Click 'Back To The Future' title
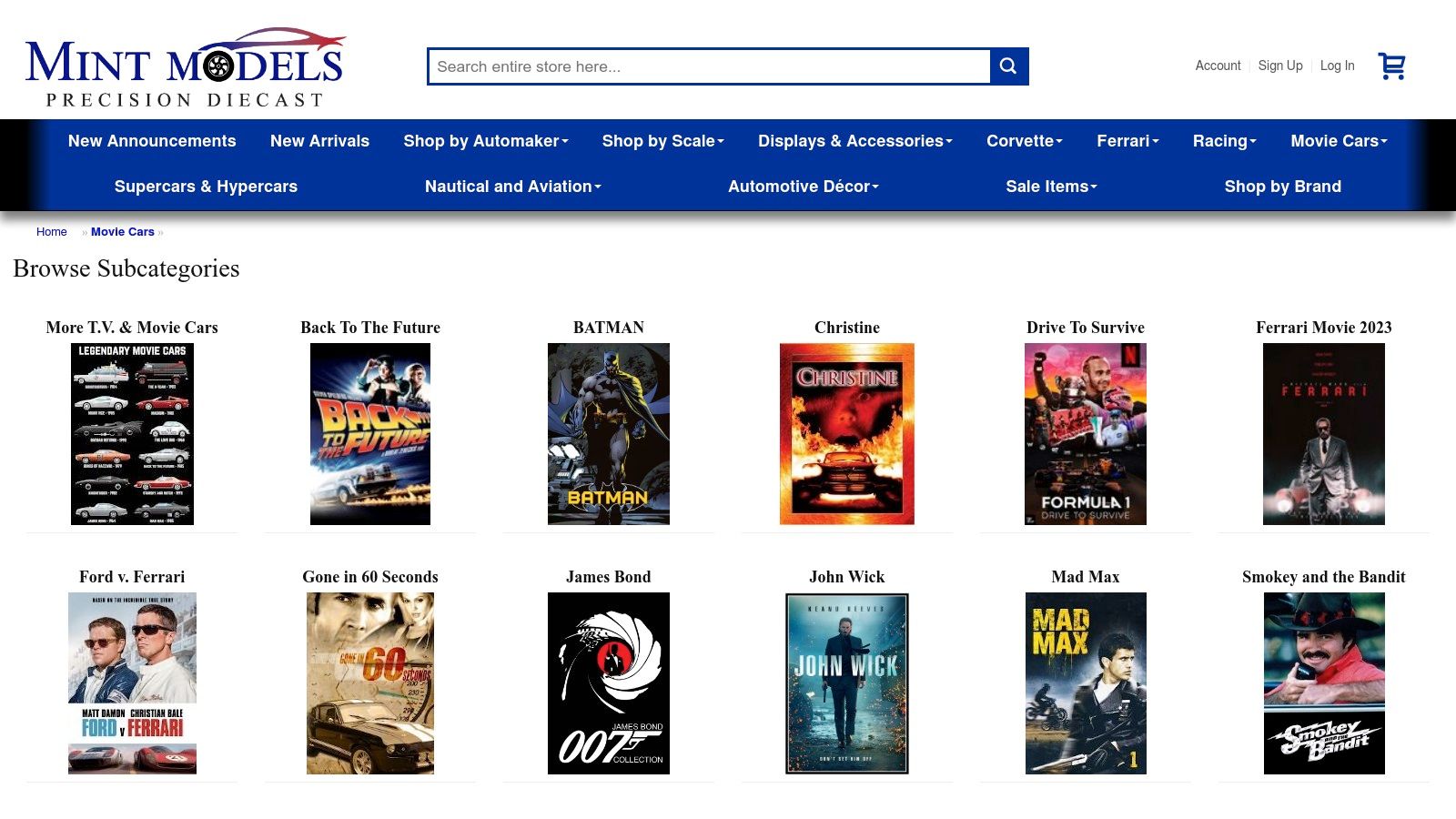This screenshot has width=1456, height=819. 370,328
